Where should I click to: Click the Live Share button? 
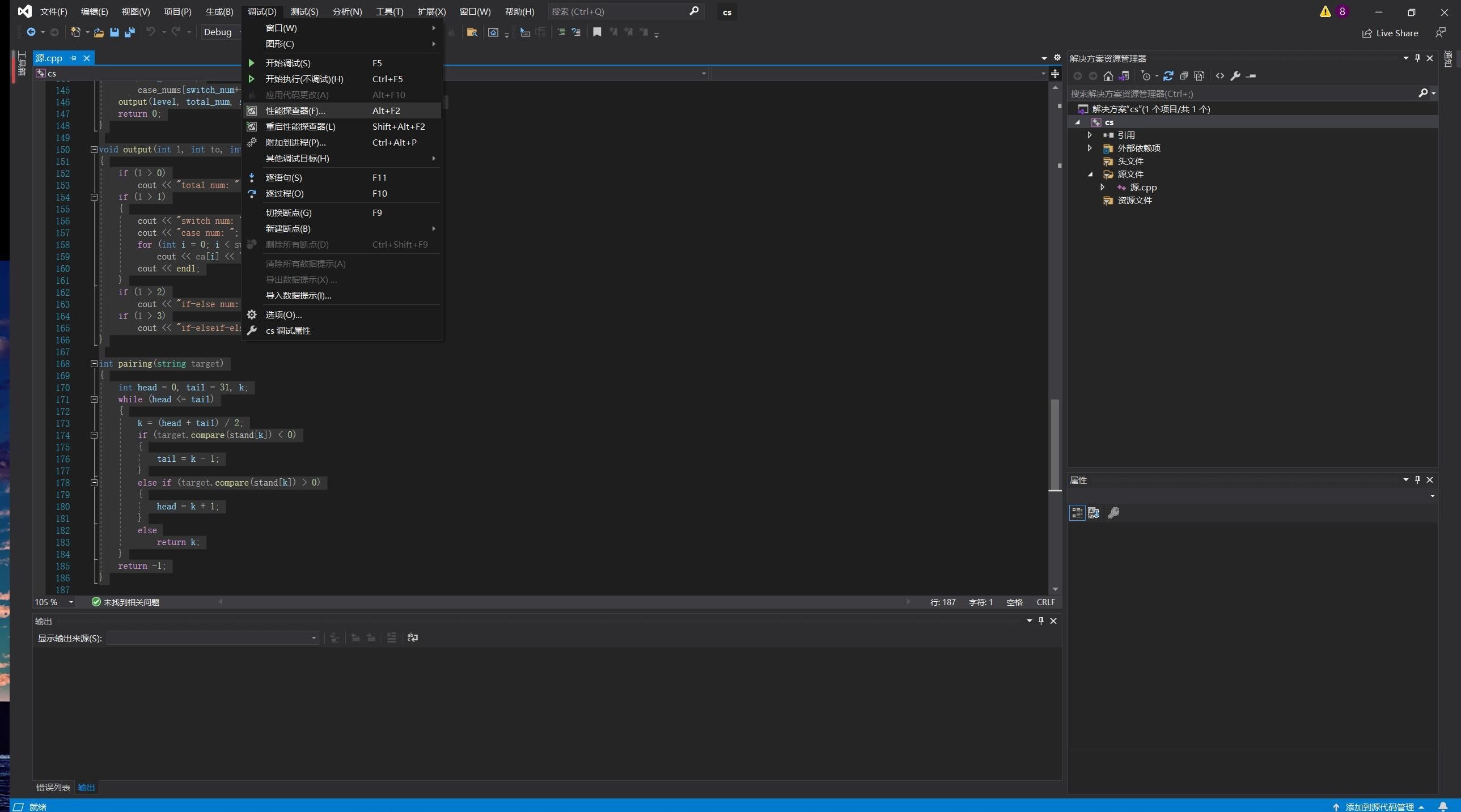click(x=1390, y=33)
